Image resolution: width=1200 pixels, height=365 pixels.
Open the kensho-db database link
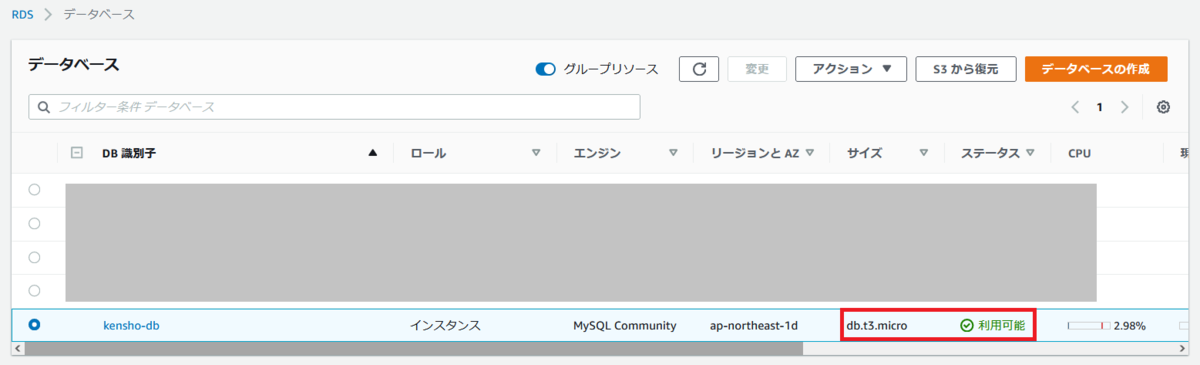click(x=131, y=326)
